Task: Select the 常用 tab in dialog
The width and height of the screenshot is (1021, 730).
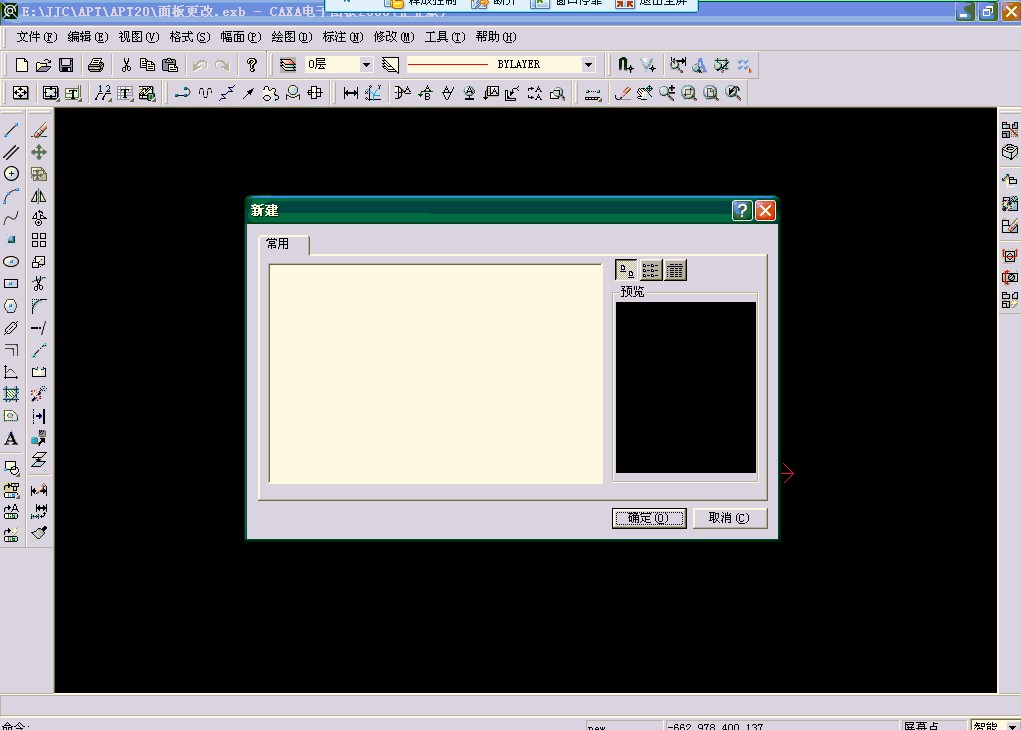Action: click(278, 244)
